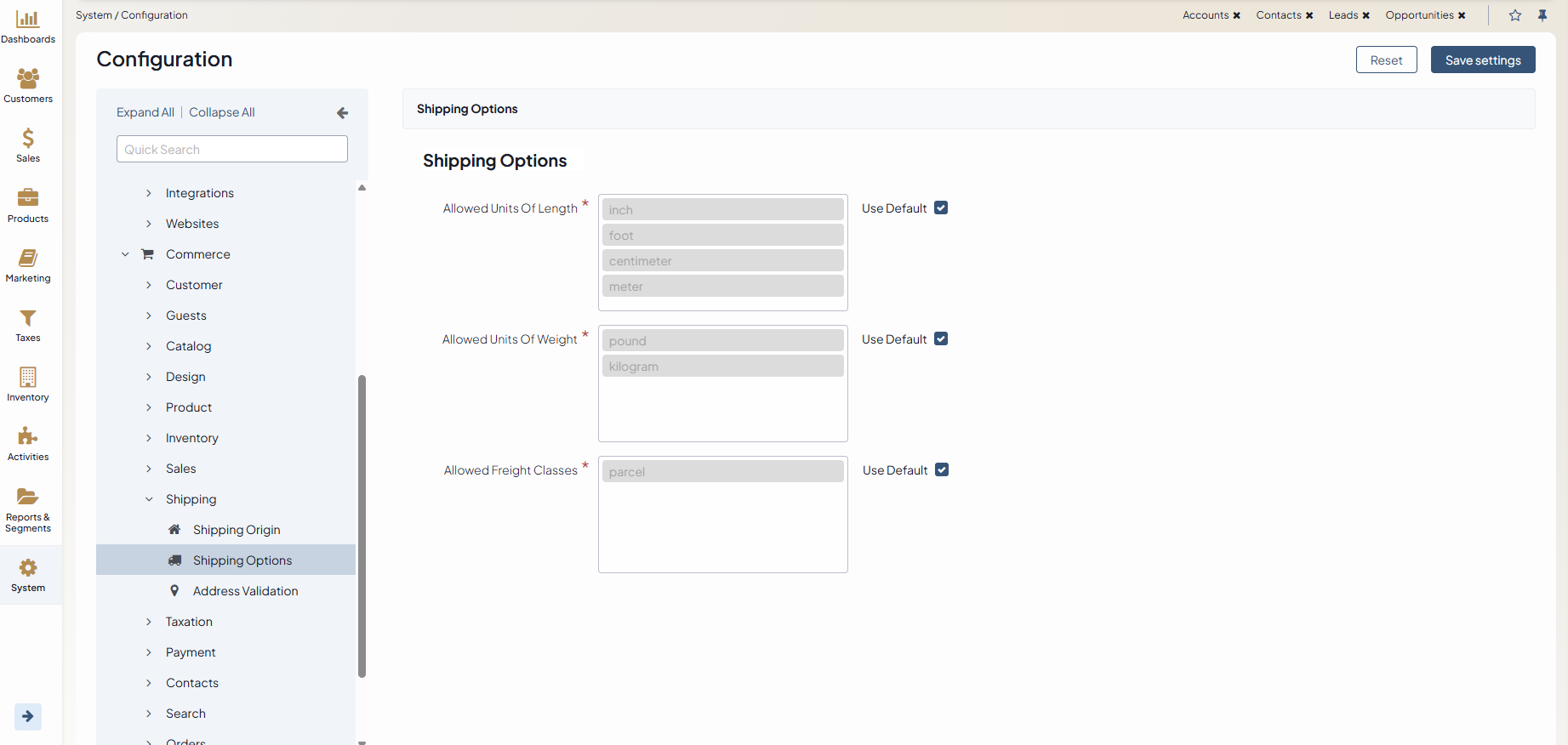Expand the Catalog tree section
1568x745 pixels.
click(x=149, y=346)
